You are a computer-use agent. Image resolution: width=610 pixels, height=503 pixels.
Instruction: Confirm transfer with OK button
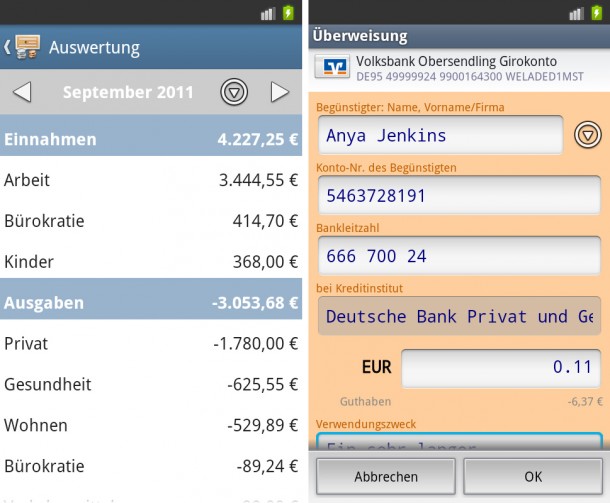pos(532,477)
